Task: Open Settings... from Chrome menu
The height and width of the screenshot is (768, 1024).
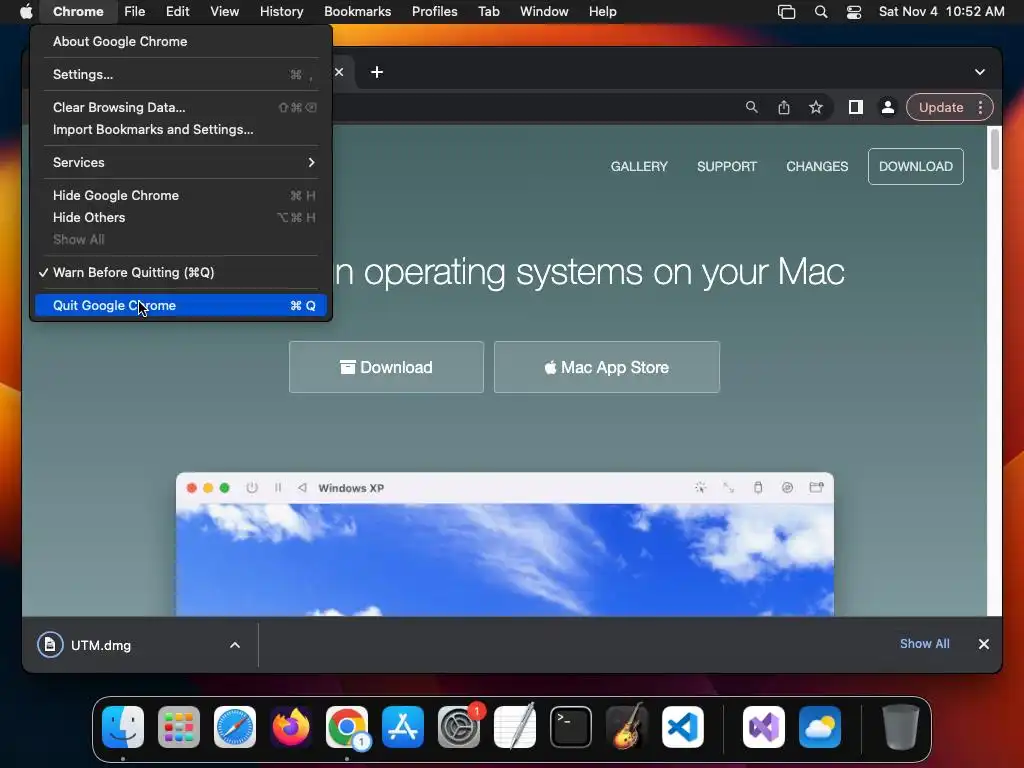Action: click(x=180, y=74)
